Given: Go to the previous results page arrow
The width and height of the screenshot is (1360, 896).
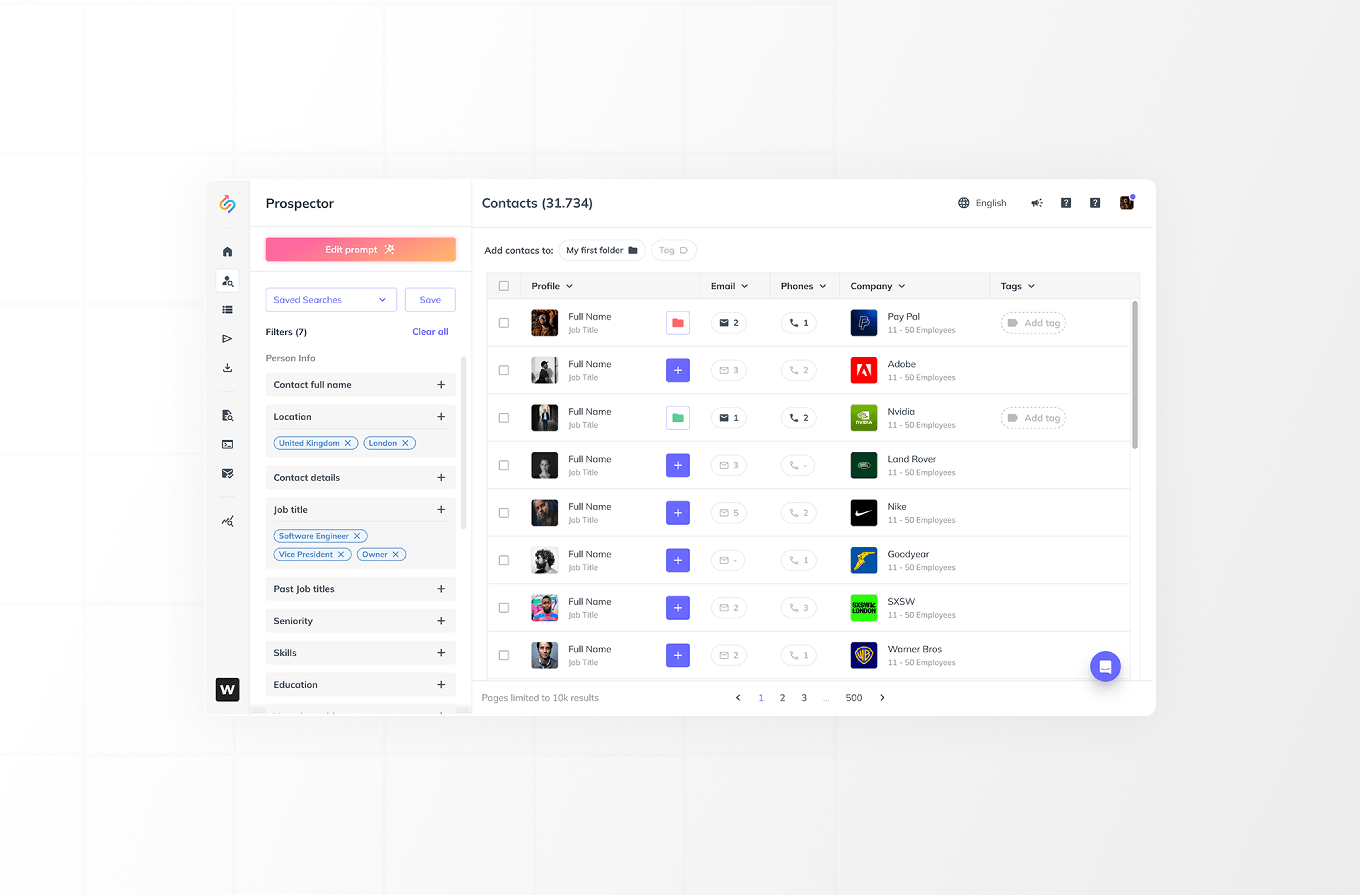Looking at the screenshot, I should (738, 698).
